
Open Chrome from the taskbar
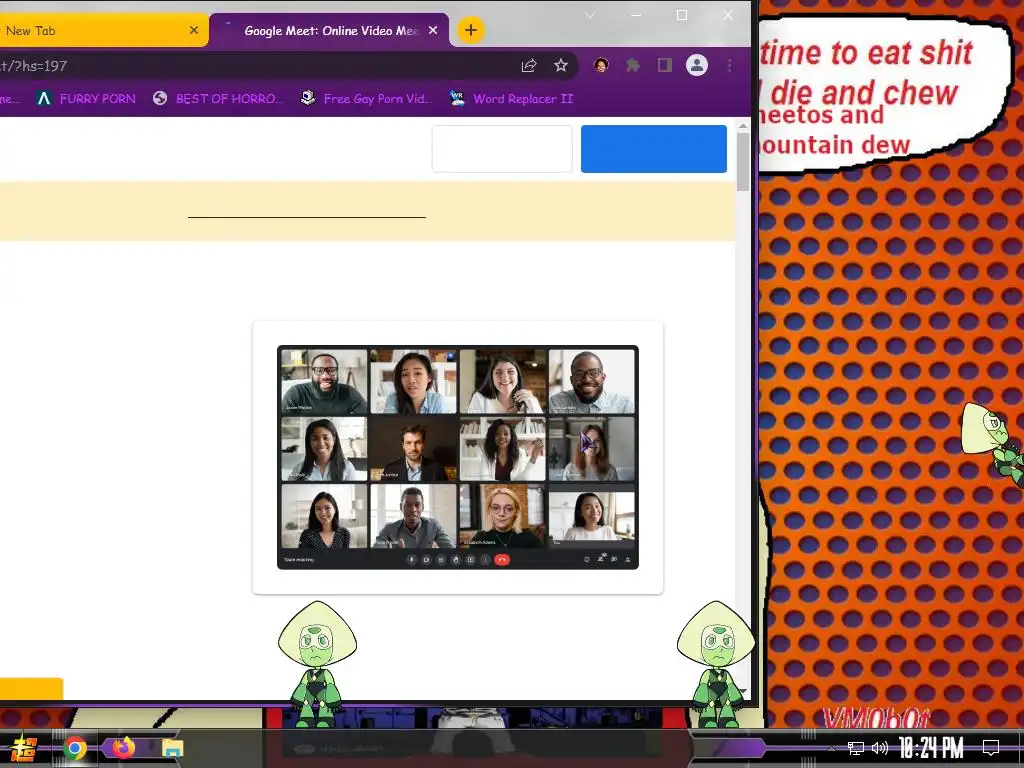tap(75, 748)
